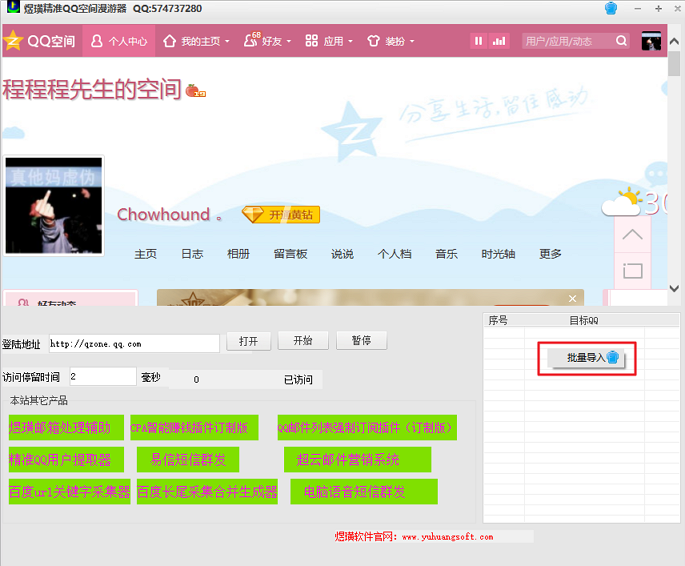This screenshot has width=685, height=566.
Task: Open the 时光轴 tab
Action: click(498, 254)
